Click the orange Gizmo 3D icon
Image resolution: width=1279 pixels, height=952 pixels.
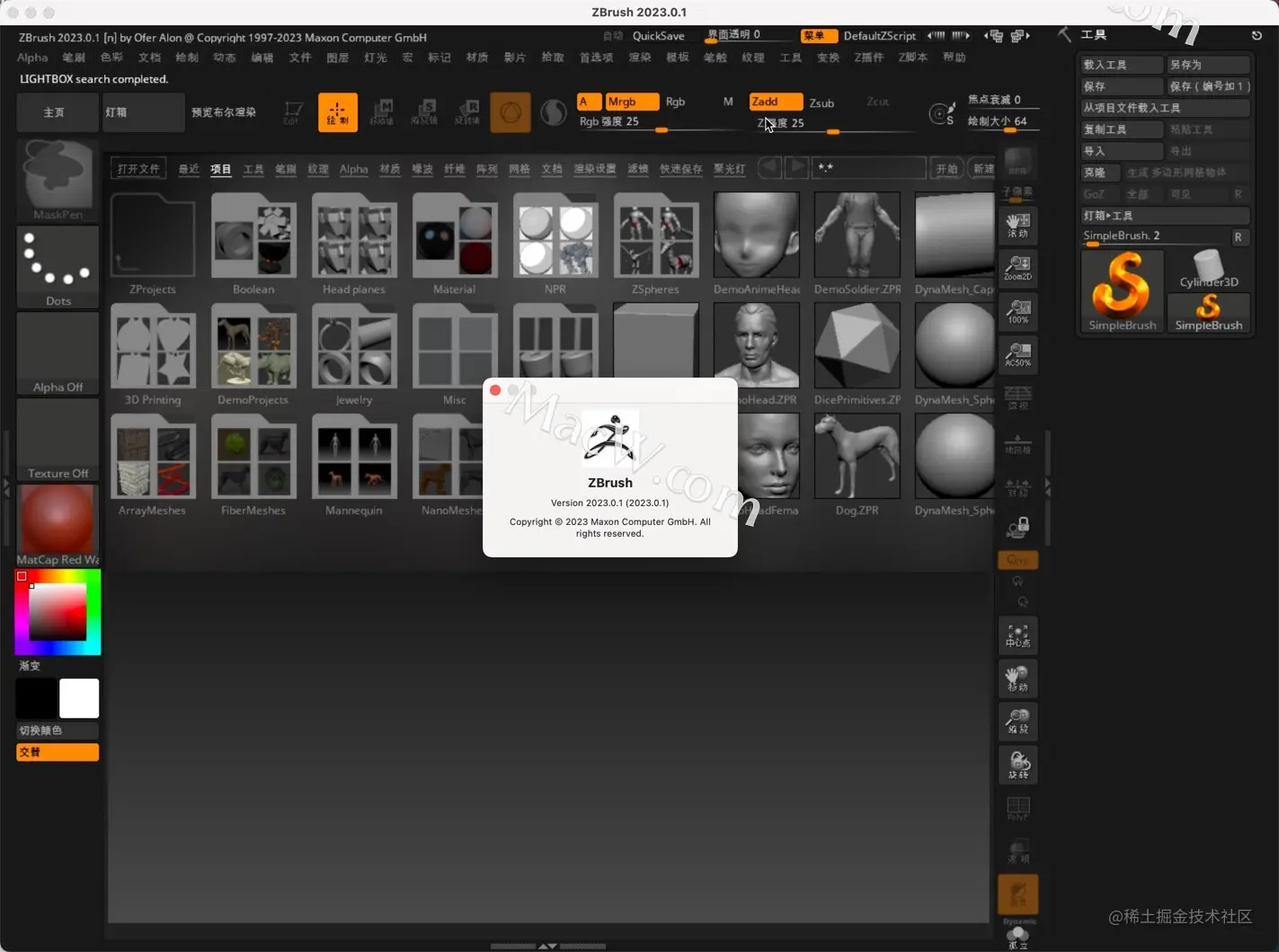pos(511,112)
